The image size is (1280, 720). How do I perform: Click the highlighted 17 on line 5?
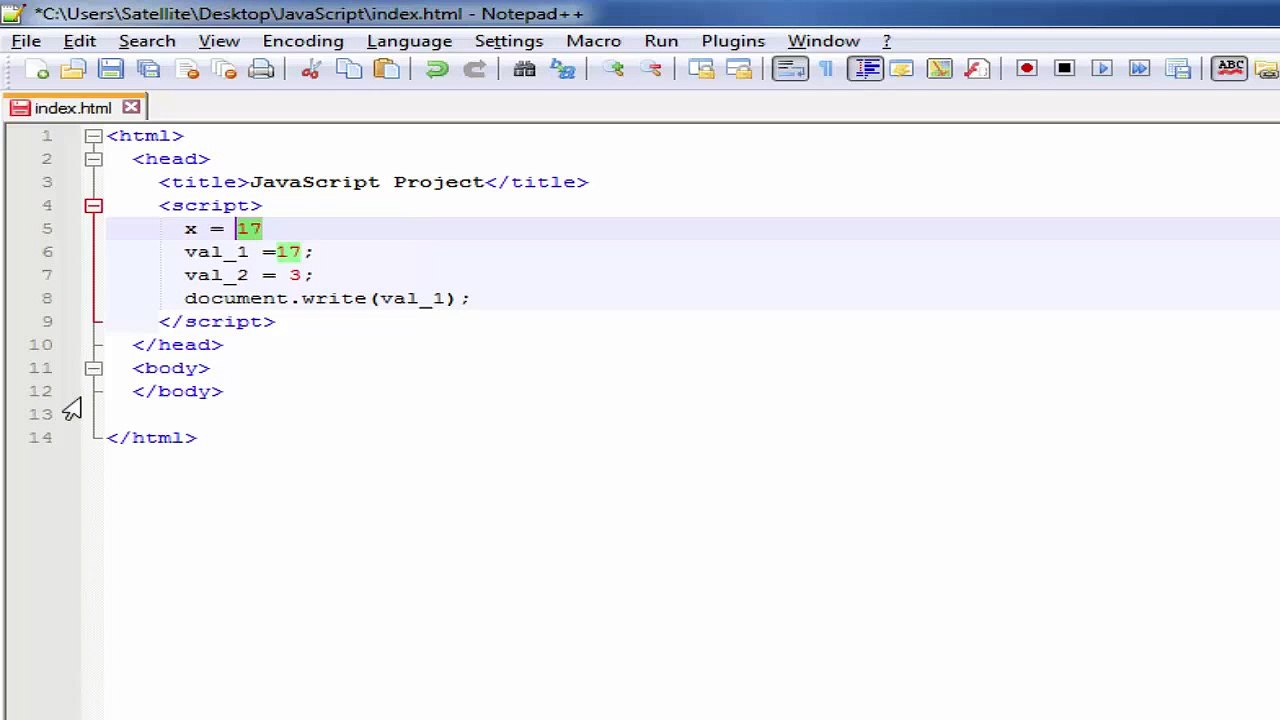(x=249, y=229)
